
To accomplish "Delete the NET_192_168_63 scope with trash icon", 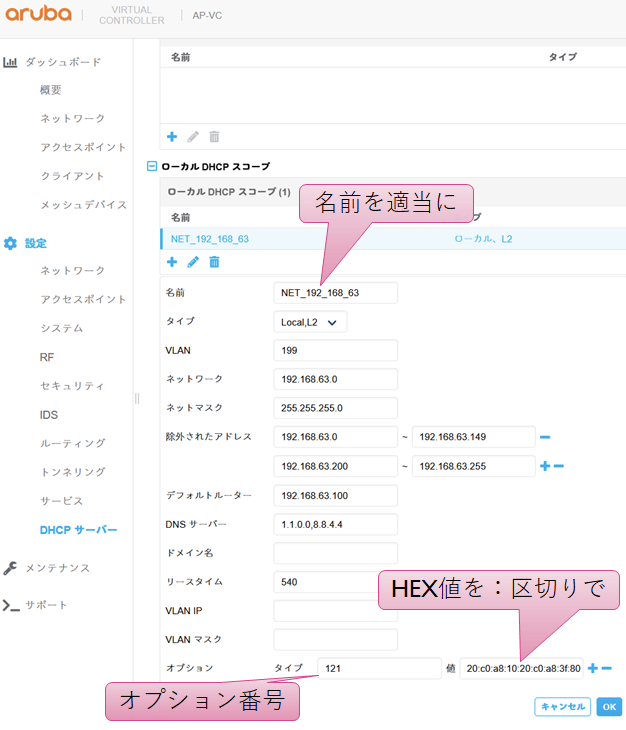I will coord(214,262).
